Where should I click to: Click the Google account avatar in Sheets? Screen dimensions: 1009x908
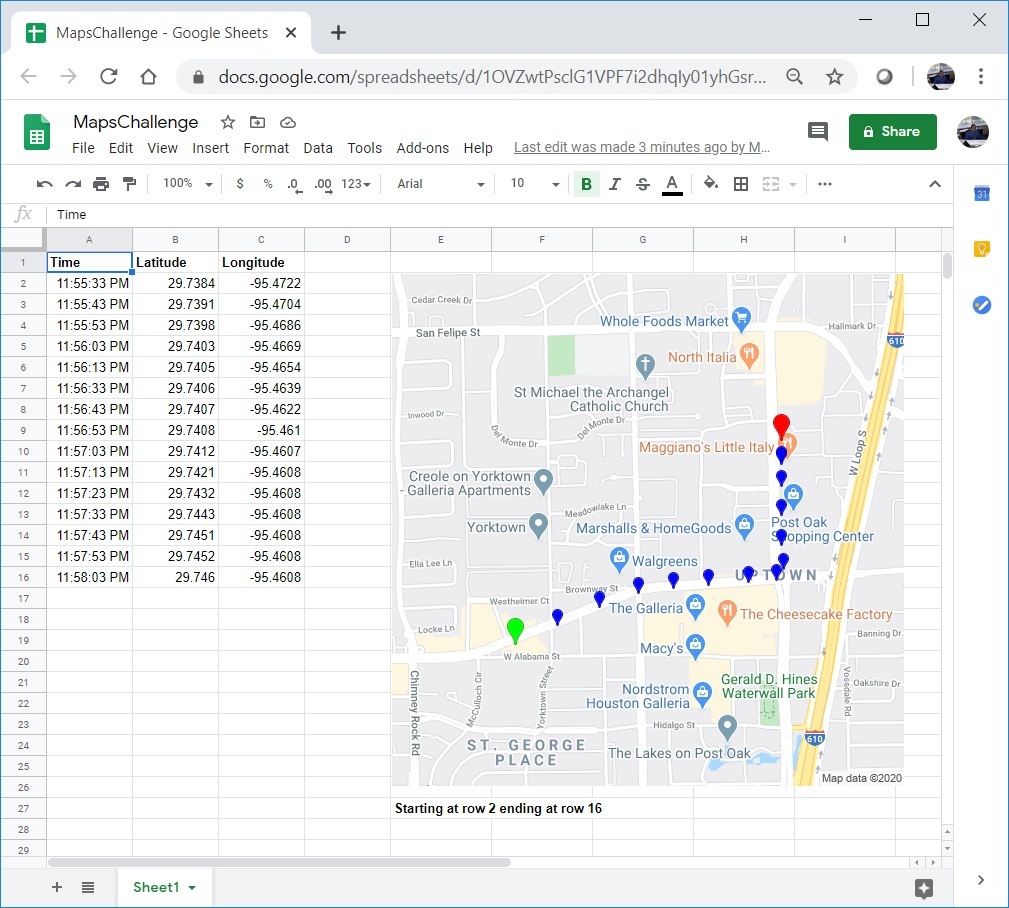coord(972,132)
